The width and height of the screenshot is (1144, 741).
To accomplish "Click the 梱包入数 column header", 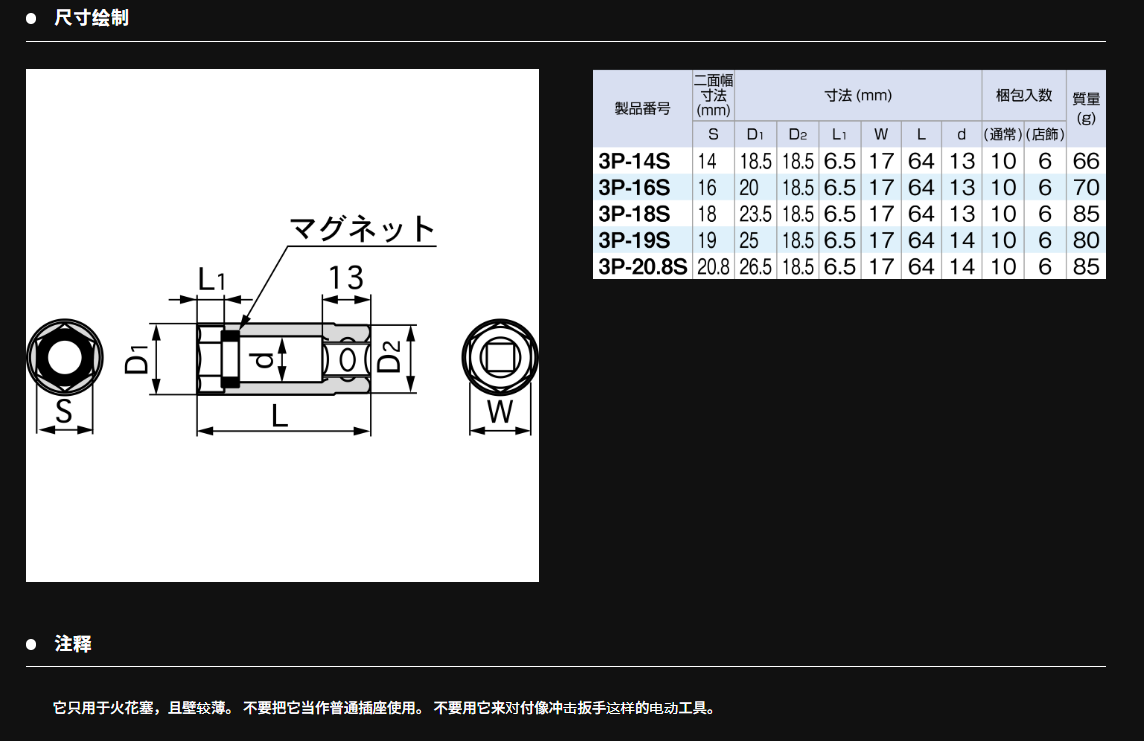I will pyautogui.click(x=1023, y=95).
